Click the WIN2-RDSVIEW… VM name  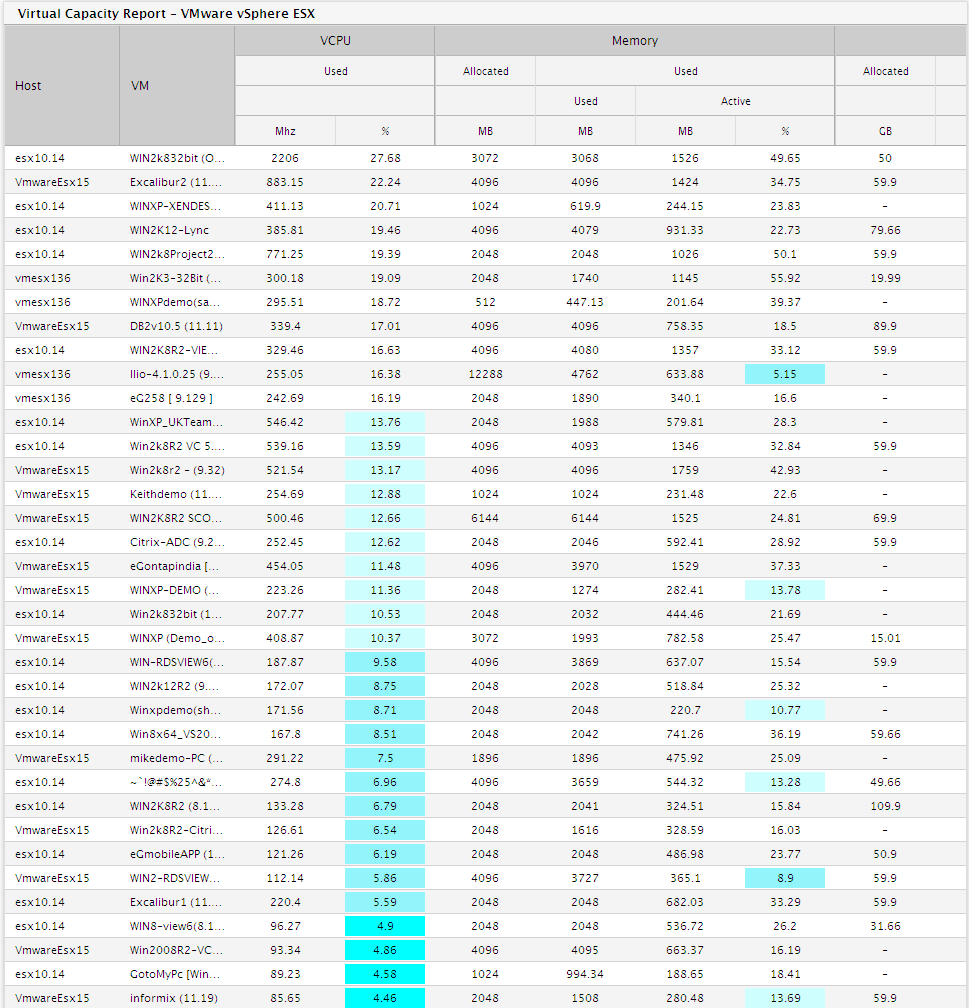coord(174,878)
